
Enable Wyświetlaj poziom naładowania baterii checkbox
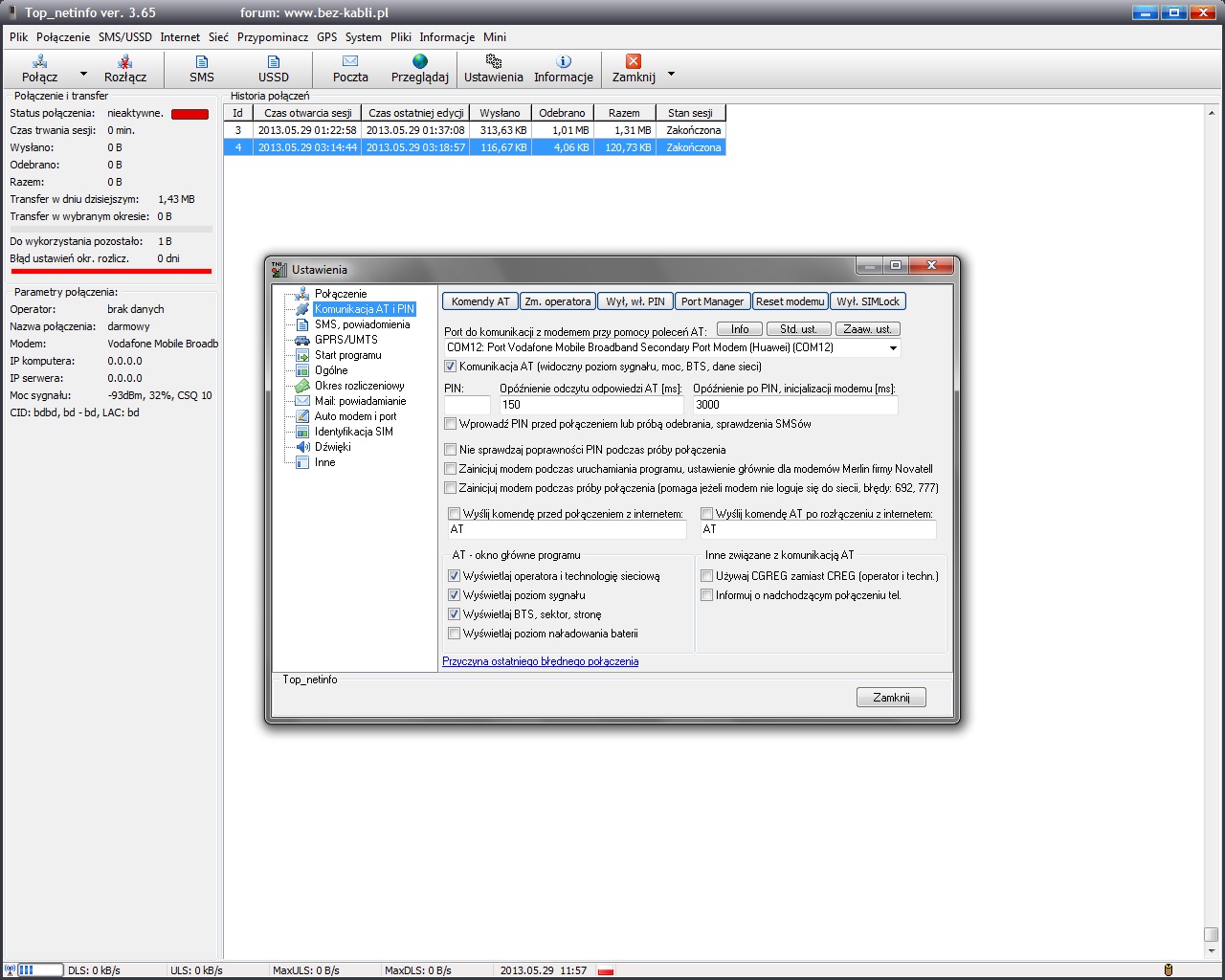pyautogui.click(x=455, y=634)
